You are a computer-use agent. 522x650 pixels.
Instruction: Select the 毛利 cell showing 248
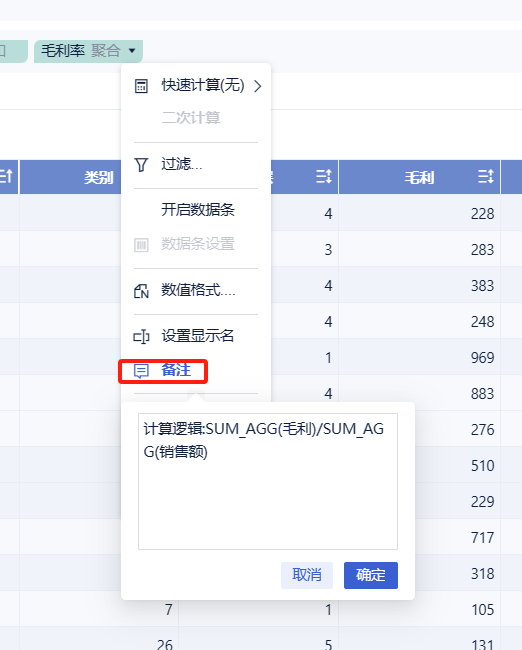(419, 322)
